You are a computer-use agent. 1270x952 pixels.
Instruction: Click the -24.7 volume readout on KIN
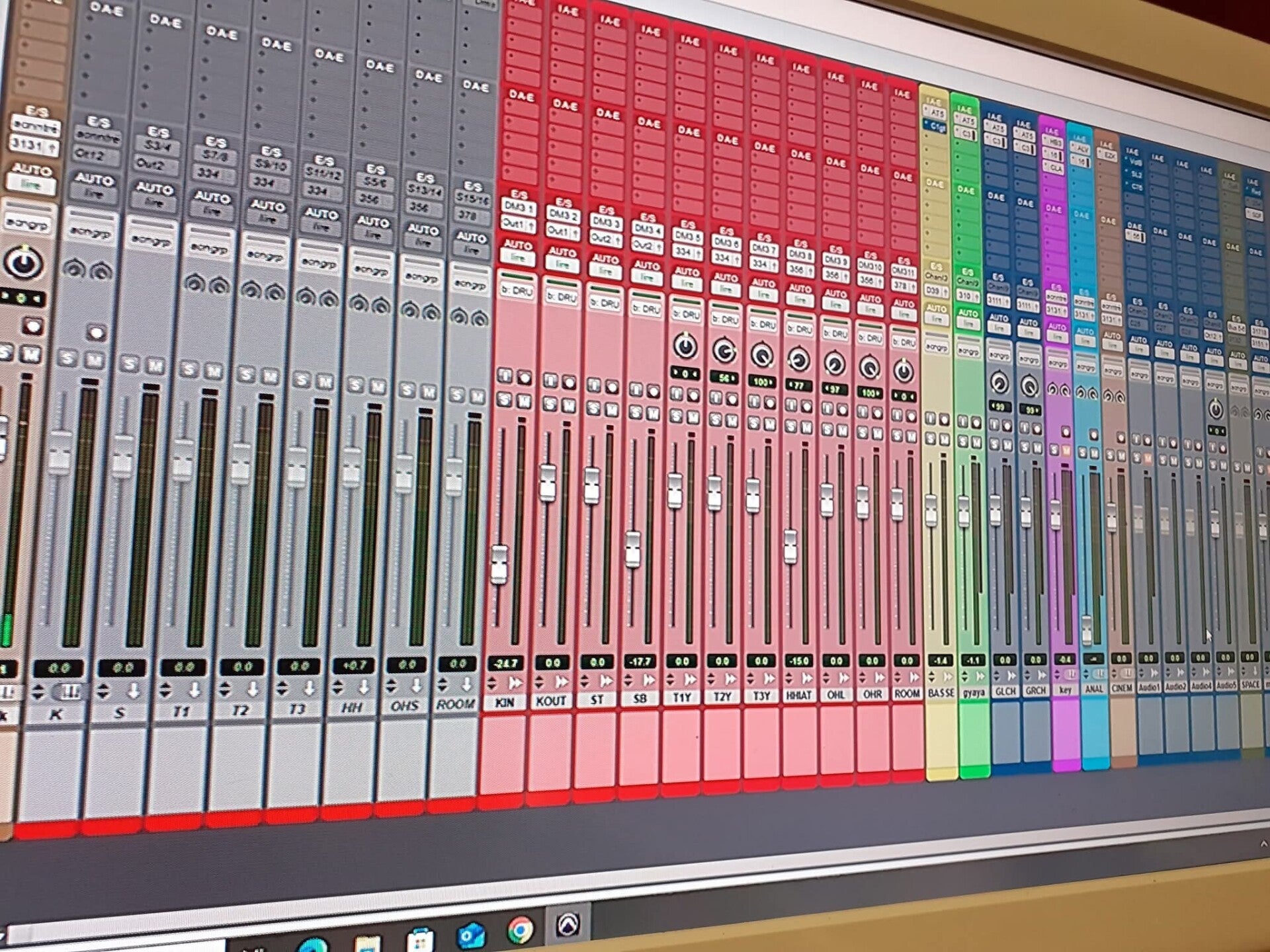(506, 662)
